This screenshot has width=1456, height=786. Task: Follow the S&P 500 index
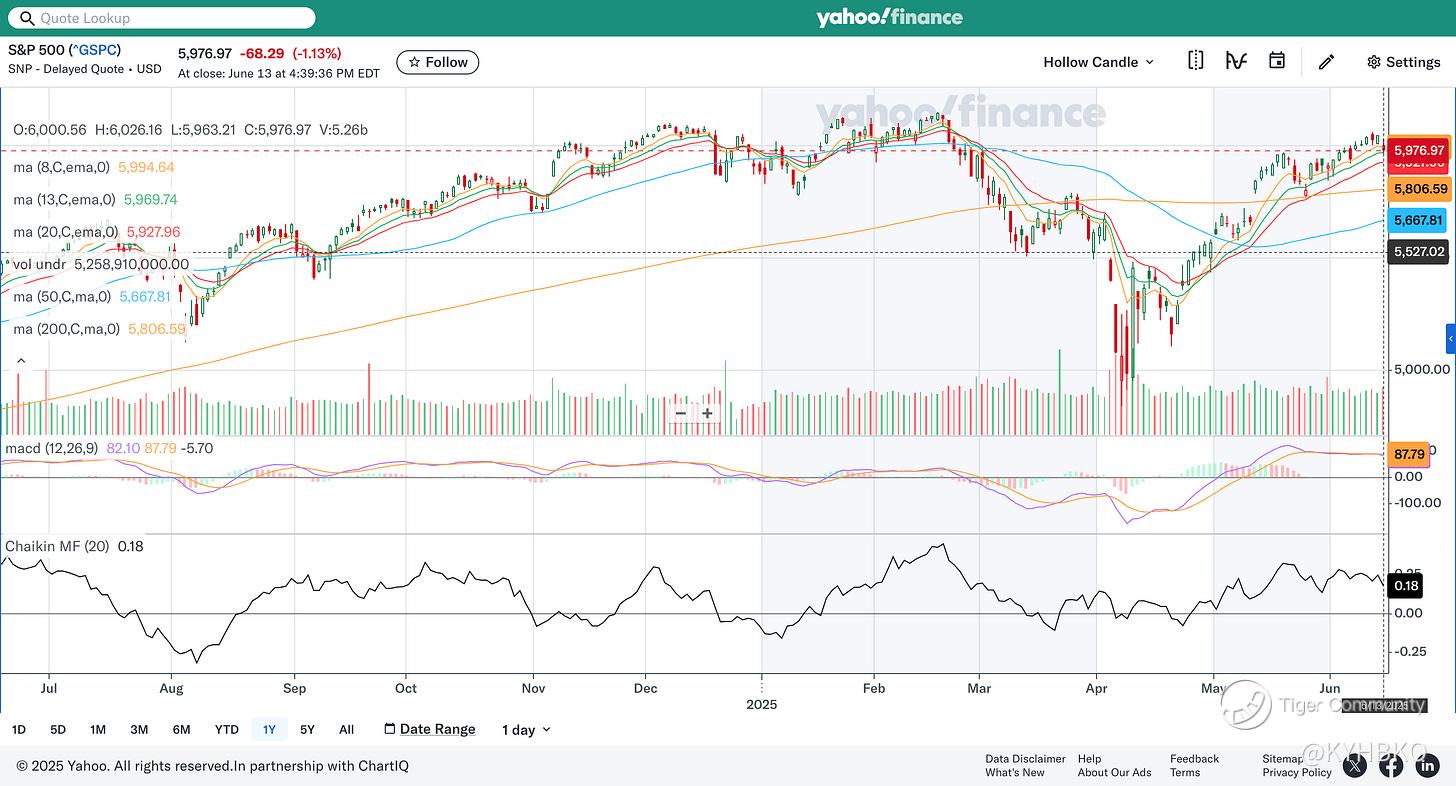pyautogui.click(x=438, y=62)
